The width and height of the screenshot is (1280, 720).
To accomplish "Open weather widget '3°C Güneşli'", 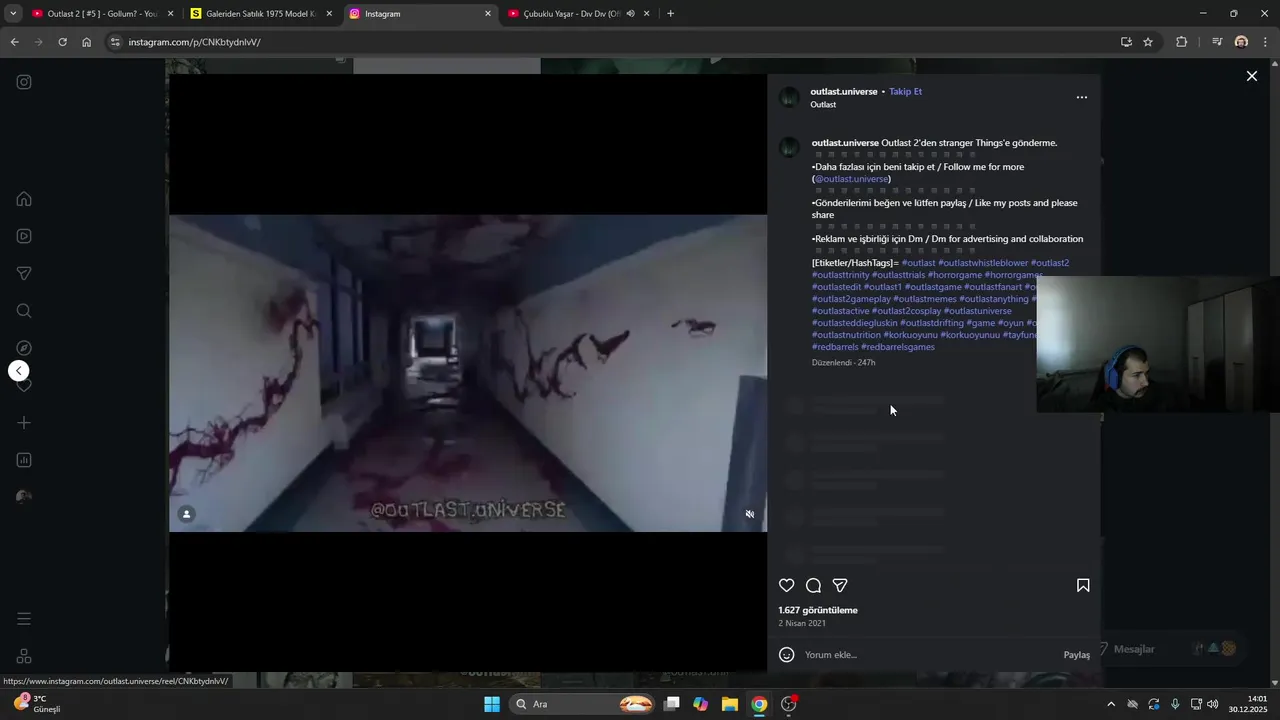I will (36, 704).
